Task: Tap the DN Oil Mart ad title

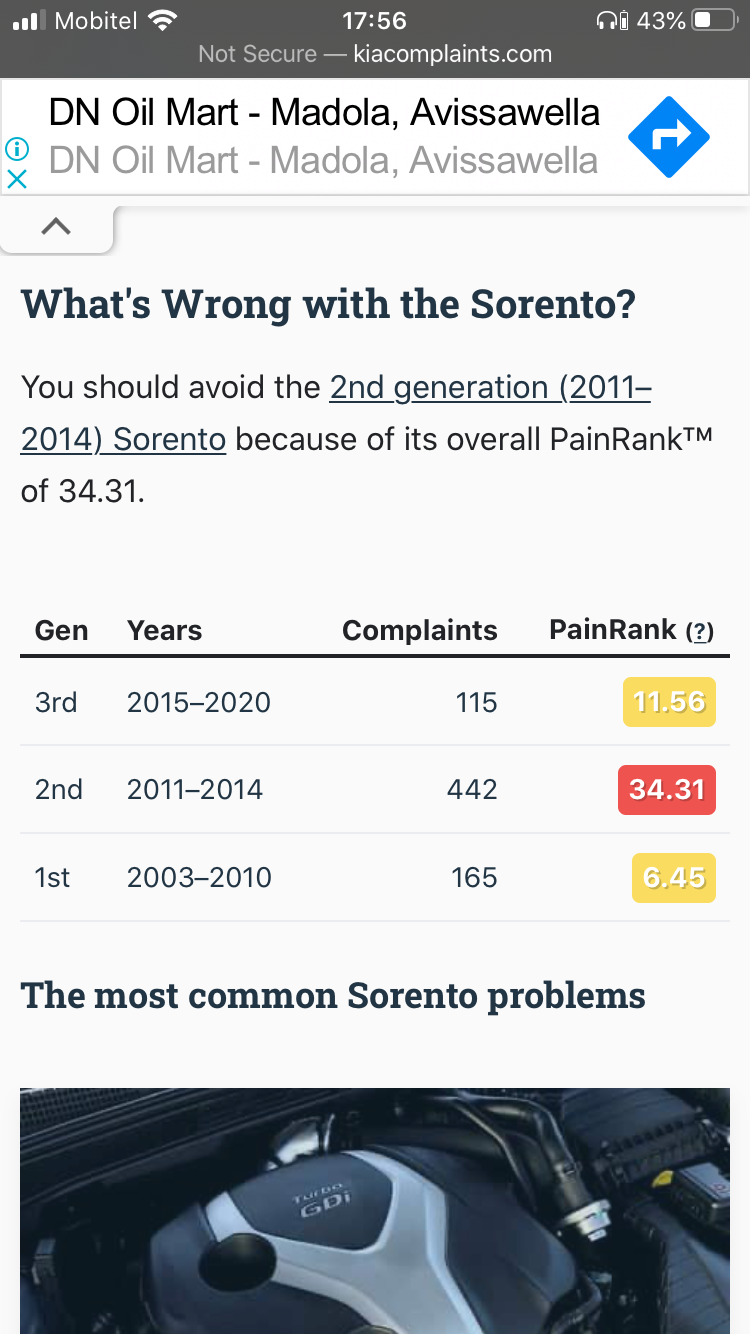Action: pos(324,112)
